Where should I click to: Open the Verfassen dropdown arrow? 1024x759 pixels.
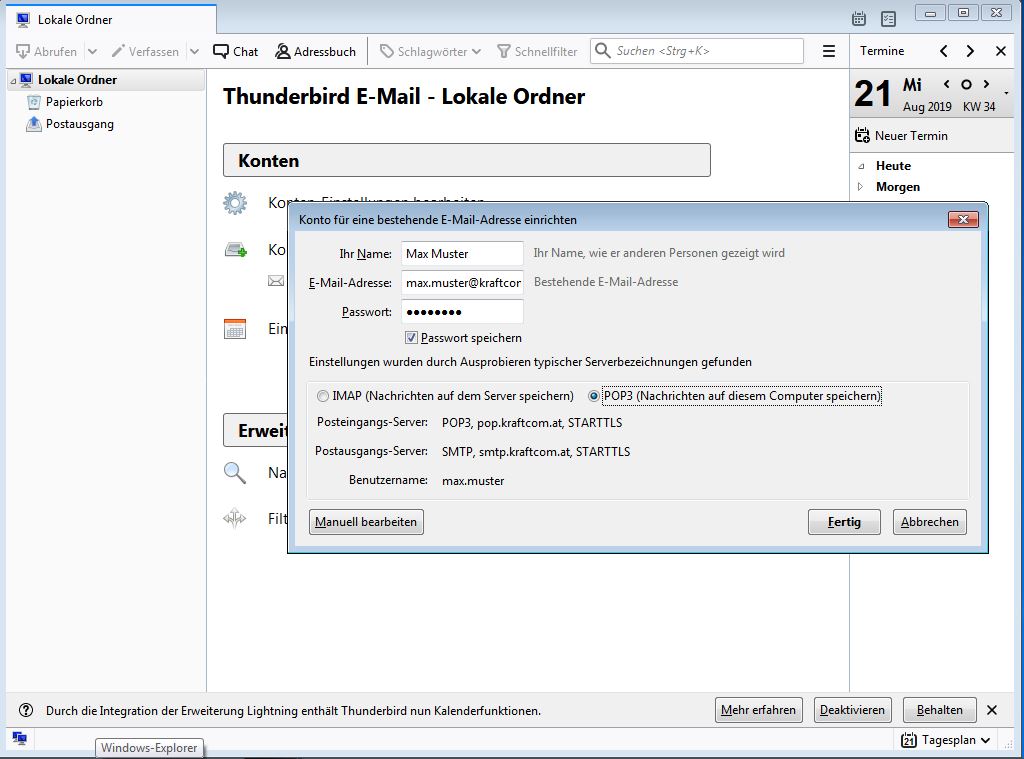pos(194,52)
